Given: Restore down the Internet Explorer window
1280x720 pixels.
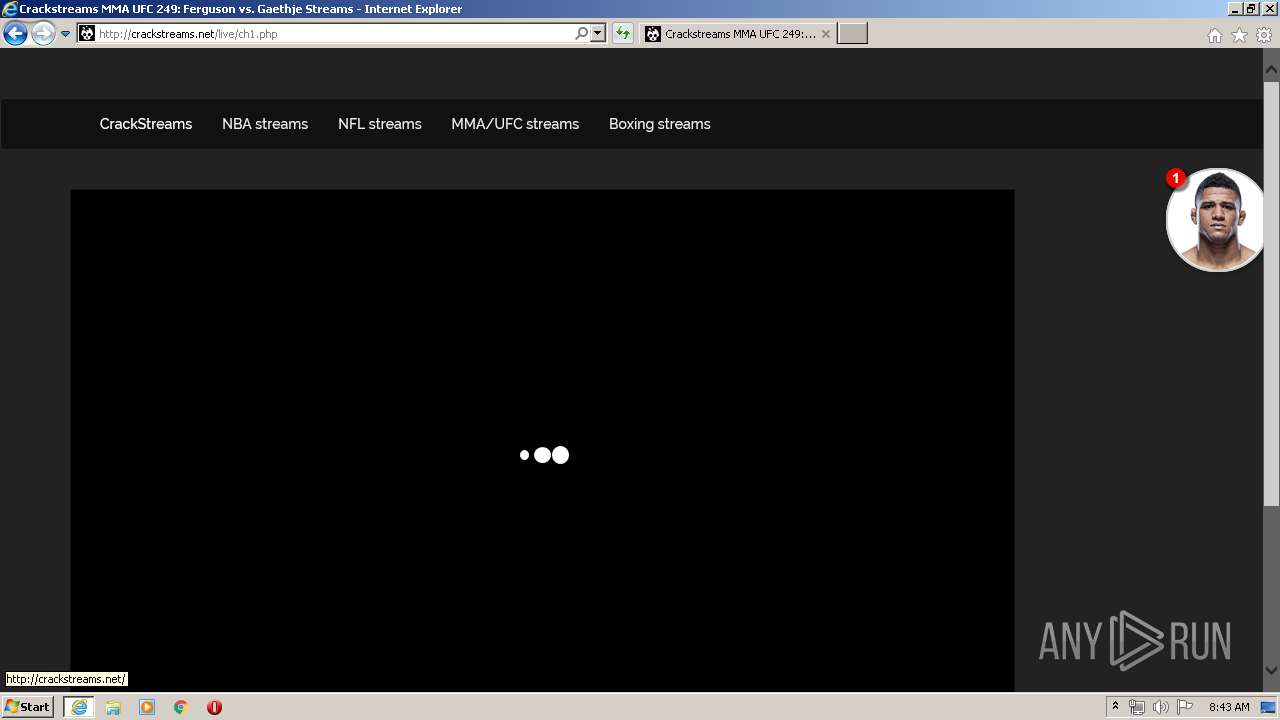Looking at the screenshot, I should (1251, 9).
